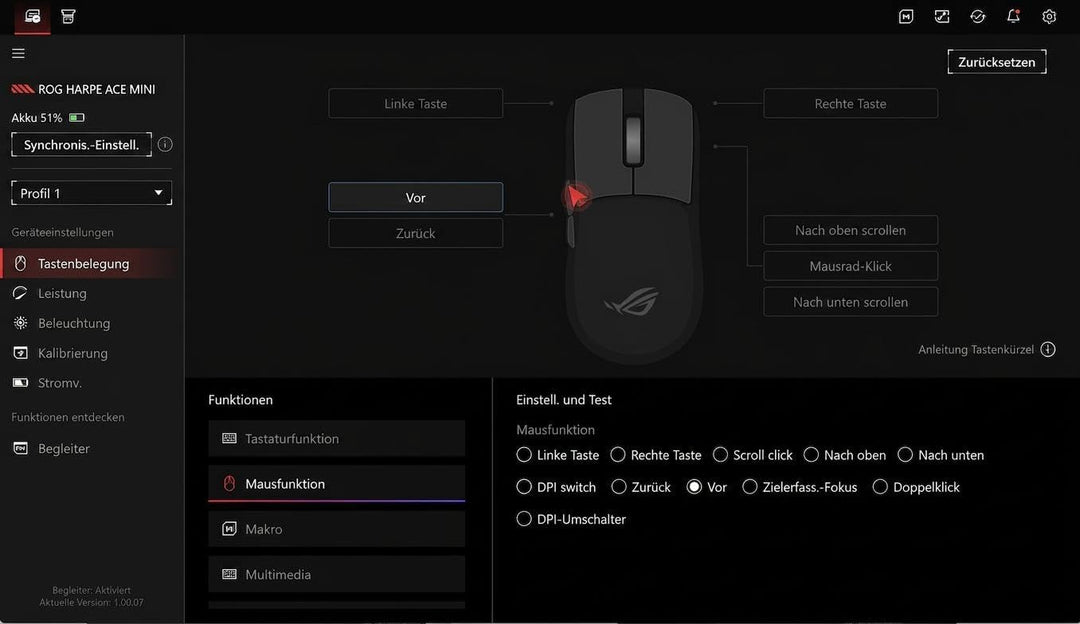
Task: Select the Zurück side button mapping
Action: [x=415, y=233]
